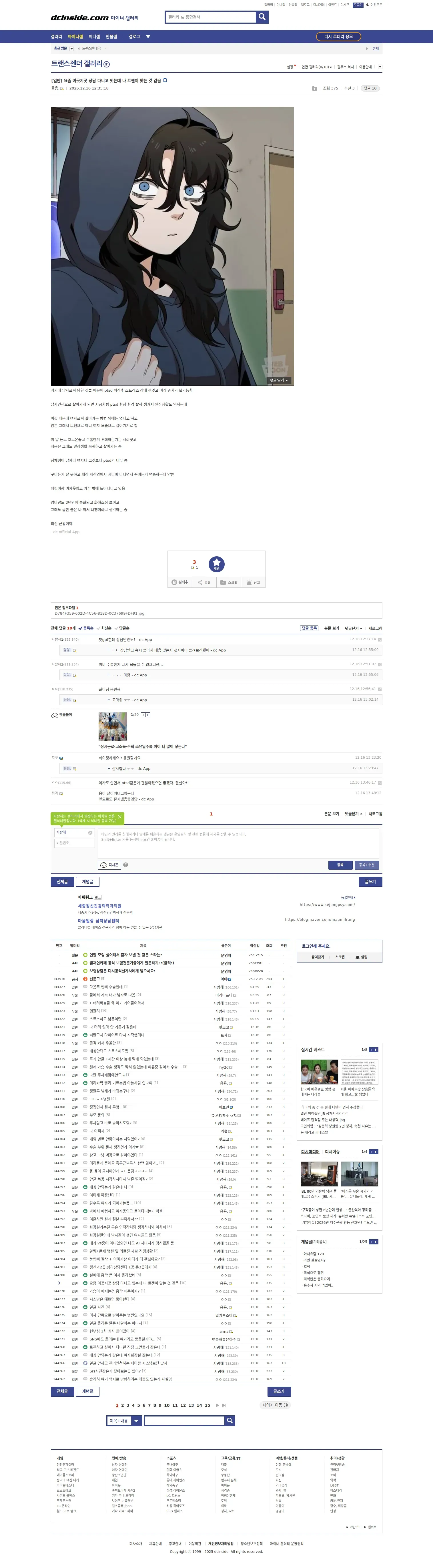The height and width of the screenshot is (1568, 433).
Task: Clear the 사랑해 nickname field
Action: pyautogui.click(x=90, y=833)
